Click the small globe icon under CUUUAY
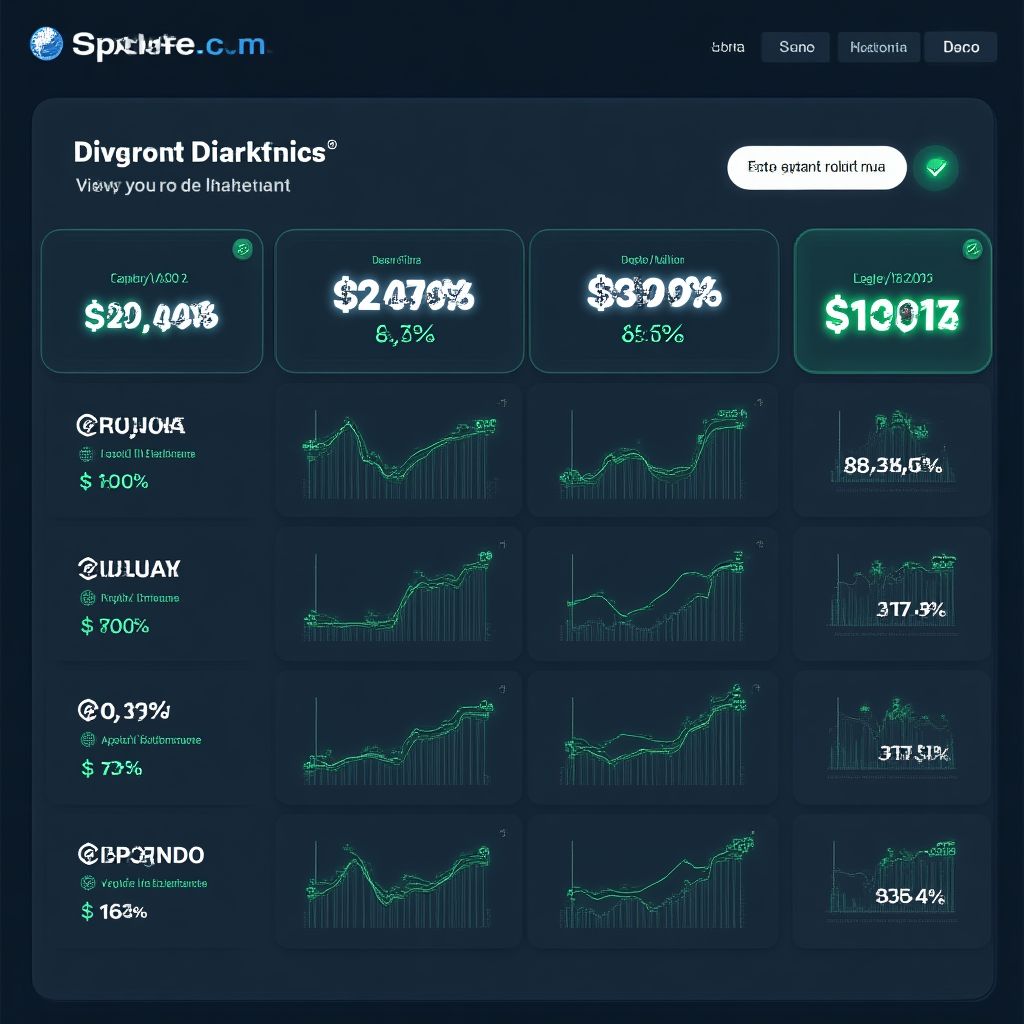1024x1024 pixels. tap(86, 598)
